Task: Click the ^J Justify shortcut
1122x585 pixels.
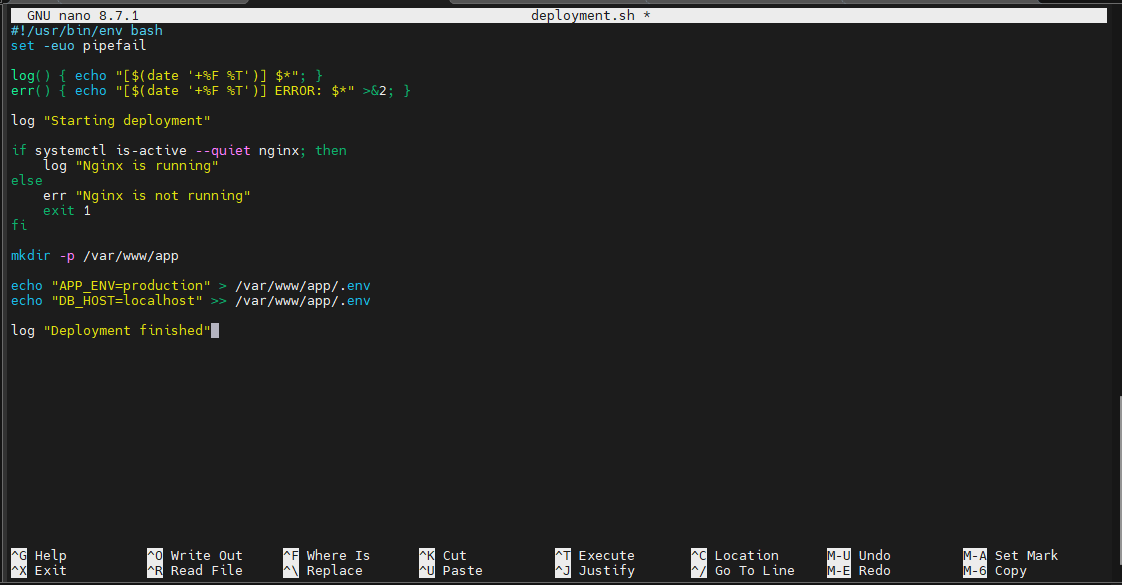Action: tap(595, 571)
